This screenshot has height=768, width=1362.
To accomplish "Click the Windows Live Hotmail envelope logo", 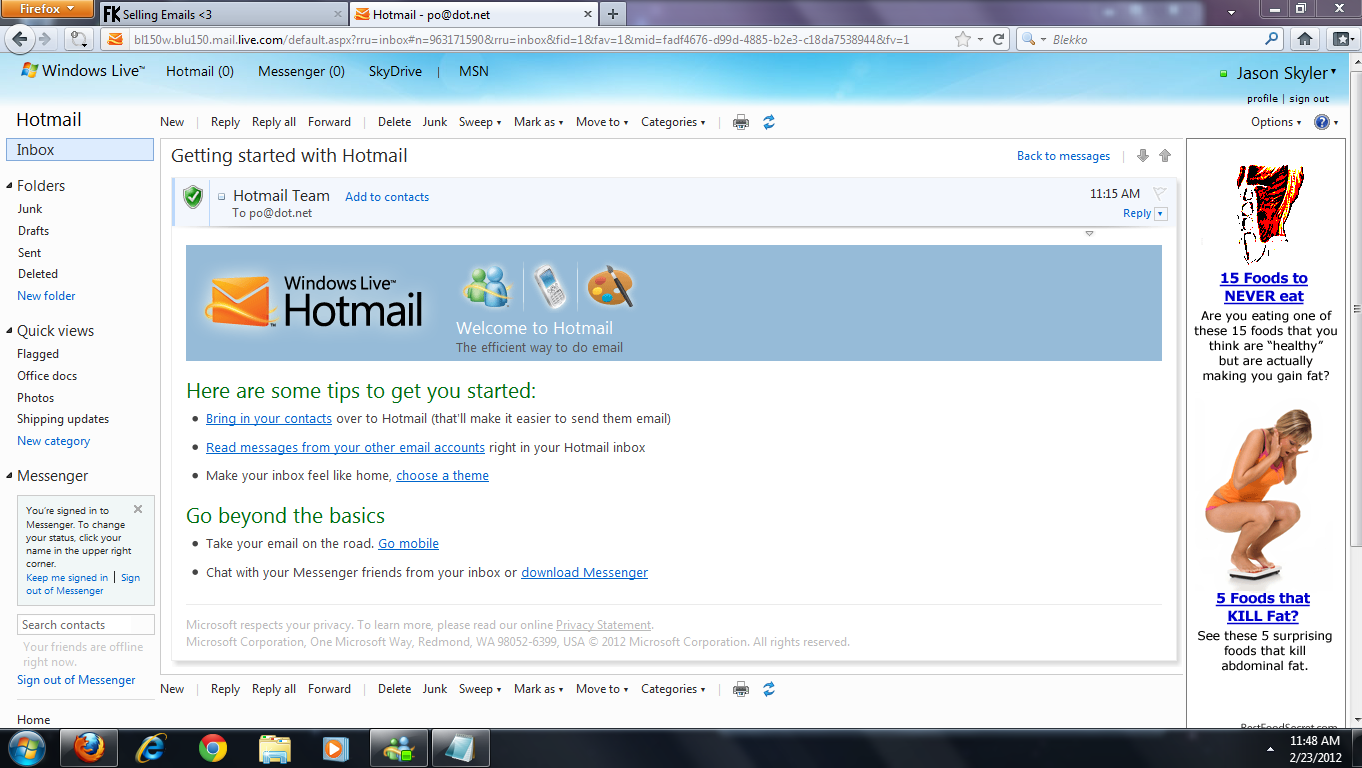I will point(238,302).
